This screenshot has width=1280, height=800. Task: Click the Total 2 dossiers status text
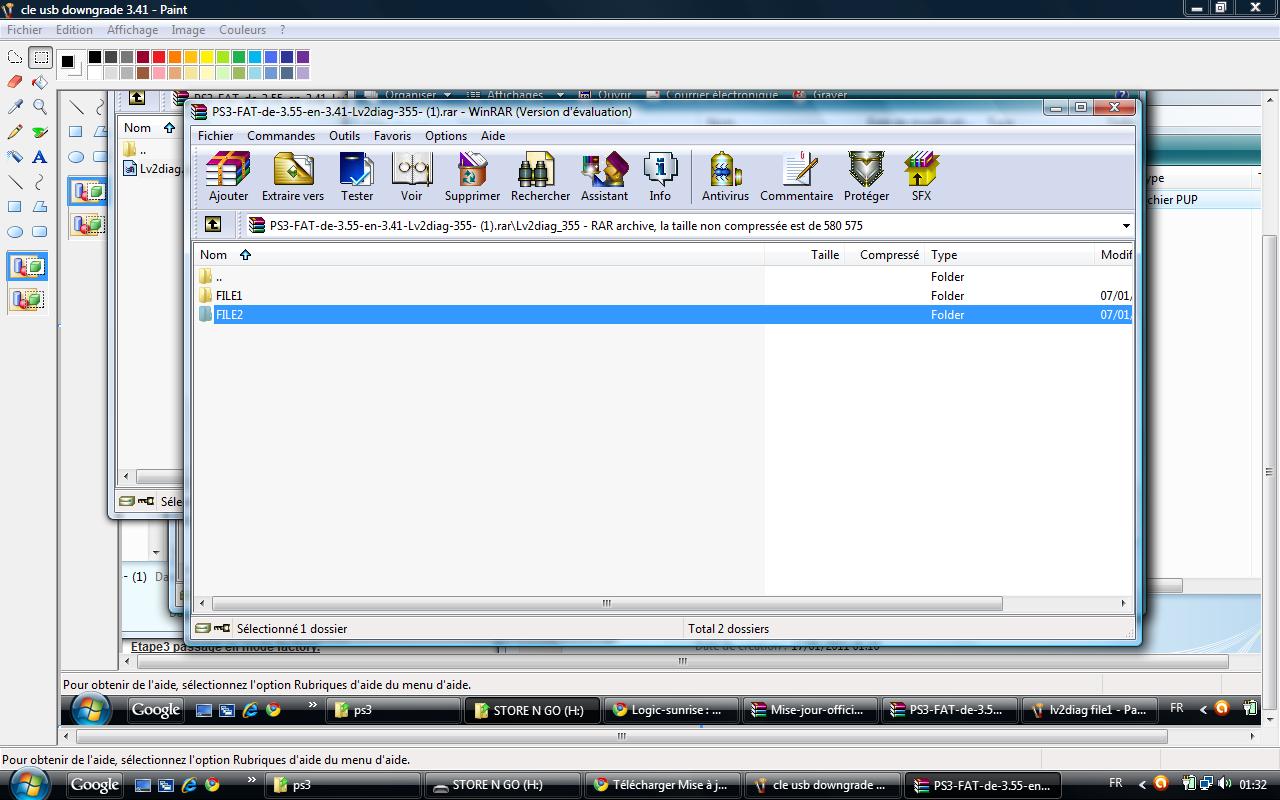pos(728,629)
